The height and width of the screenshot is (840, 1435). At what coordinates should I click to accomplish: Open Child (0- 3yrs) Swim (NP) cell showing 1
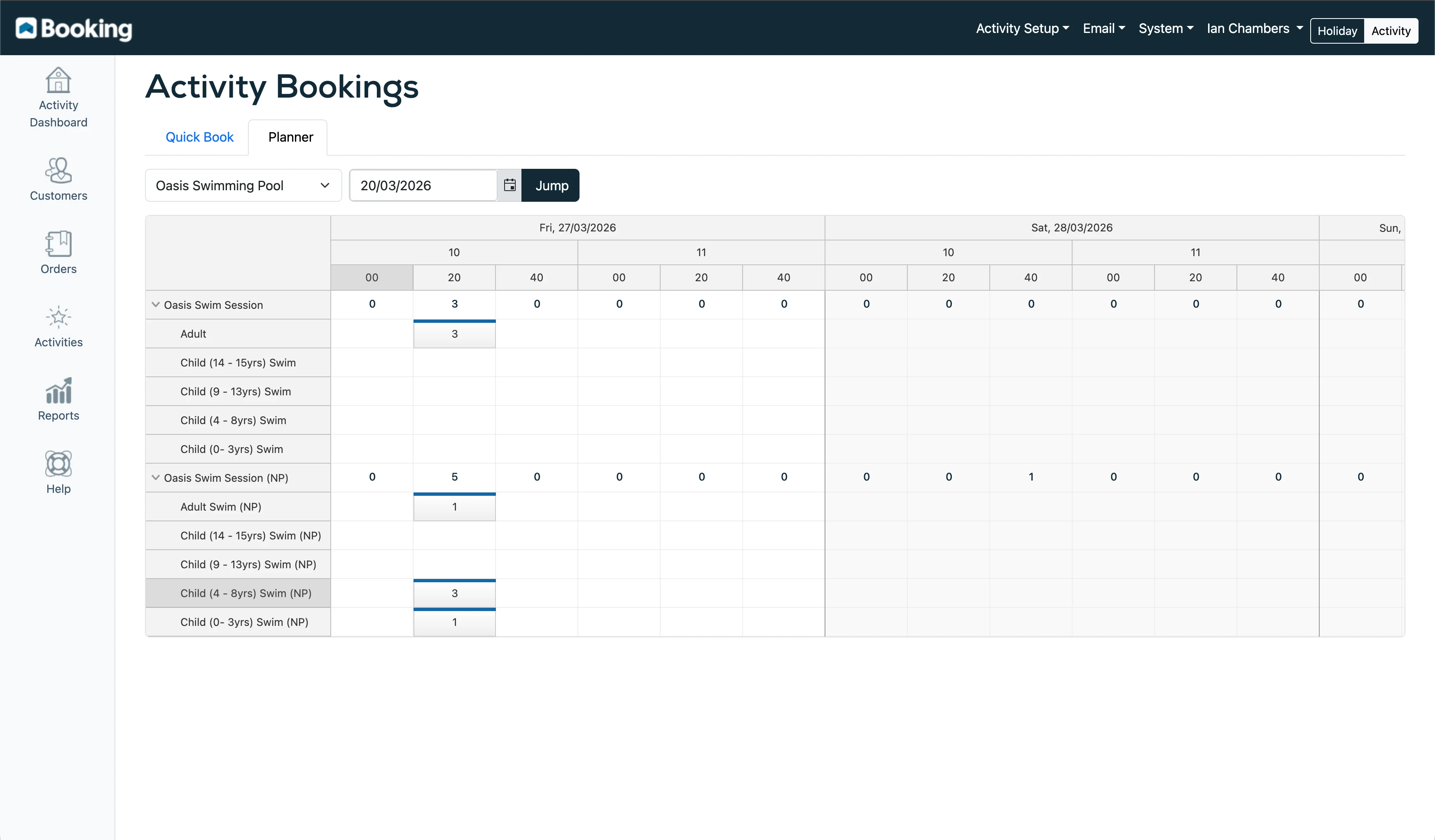click(x=454, y=623)
